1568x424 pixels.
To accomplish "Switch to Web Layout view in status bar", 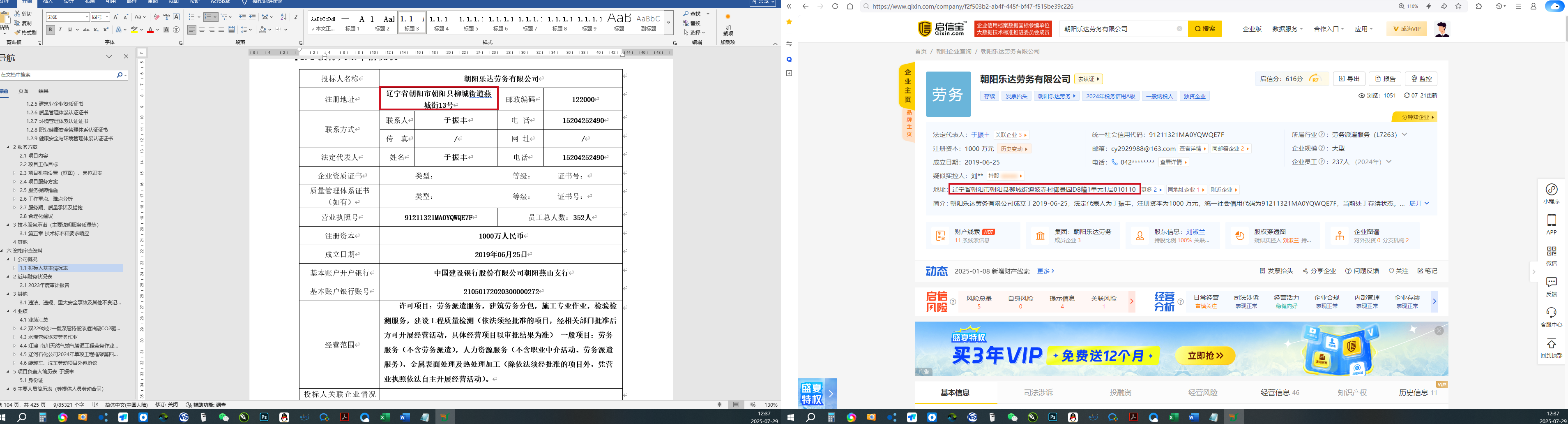I will pyautogui.click(x=752, y=405).
